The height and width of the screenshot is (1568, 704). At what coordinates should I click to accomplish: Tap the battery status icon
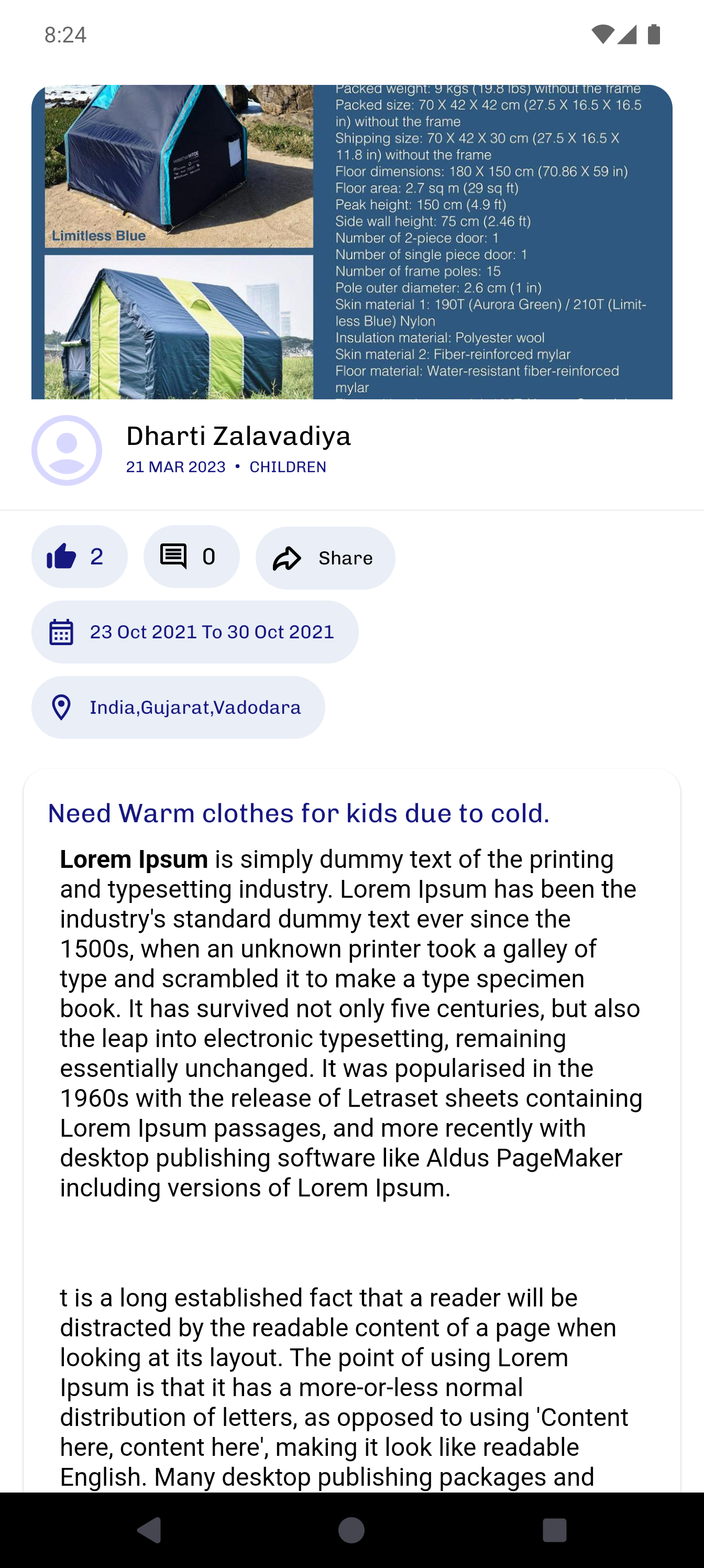(x=654, y=35)
